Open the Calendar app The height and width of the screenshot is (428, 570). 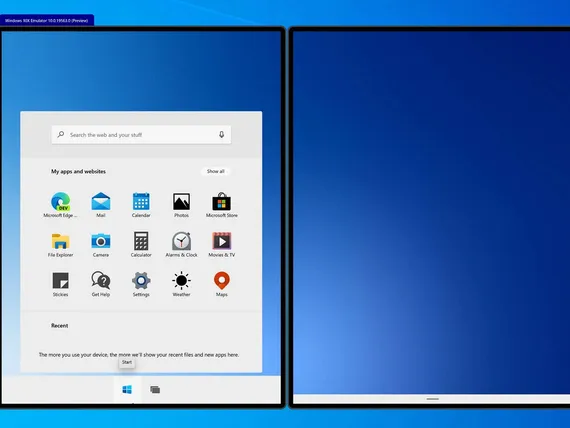[141, 205]
